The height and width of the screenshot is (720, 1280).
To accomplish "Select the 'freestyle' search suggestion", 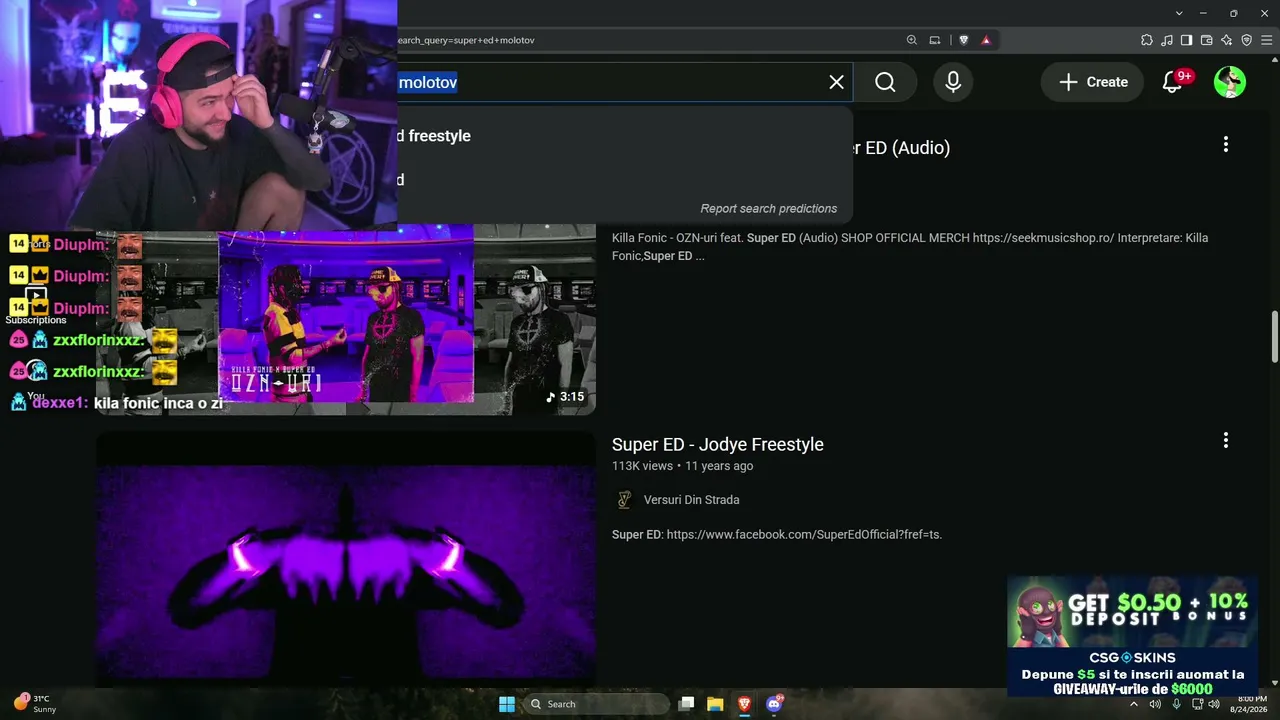I will tap(625, 136).
